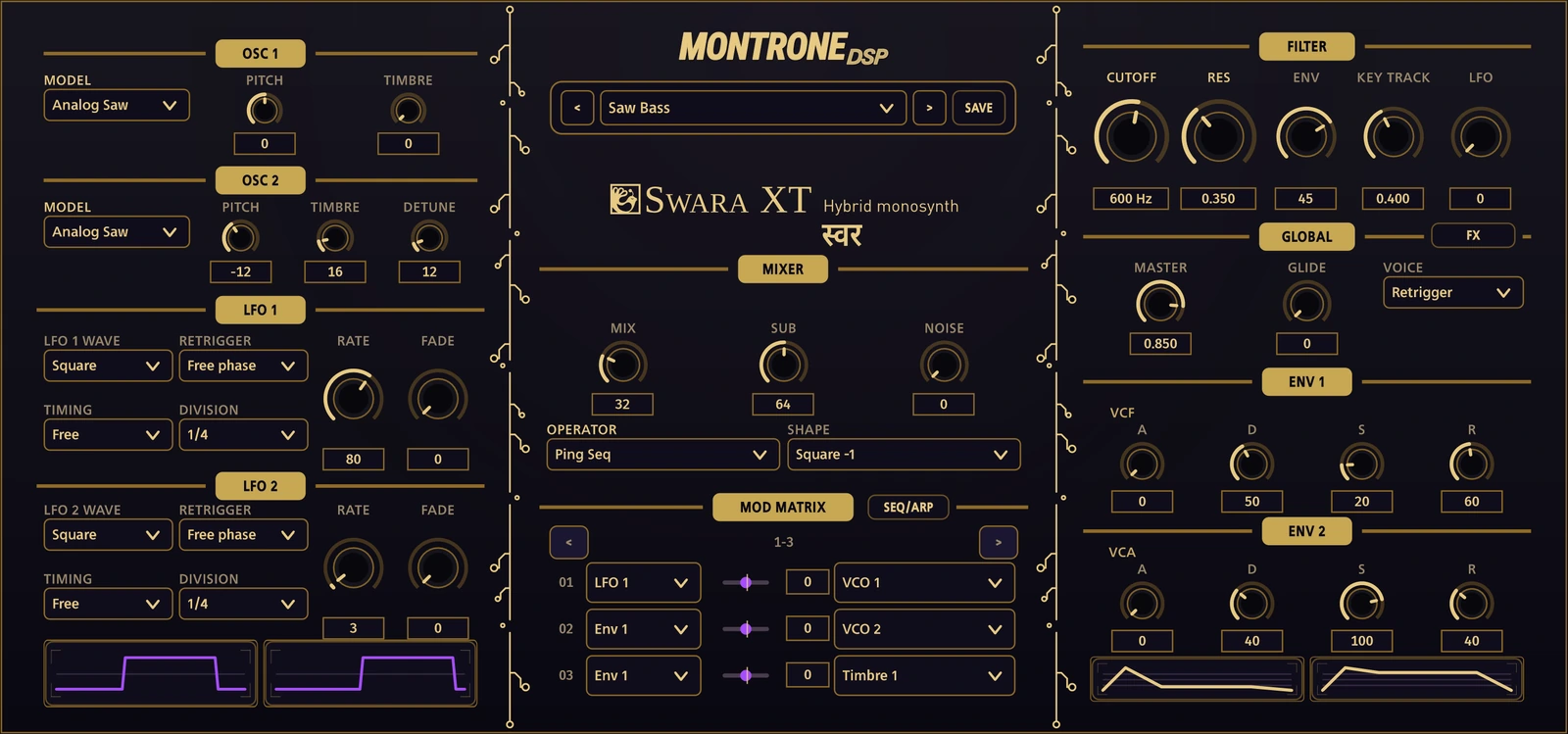Open slot 03 Timbre 1 destination dropdown

point(924,675)
